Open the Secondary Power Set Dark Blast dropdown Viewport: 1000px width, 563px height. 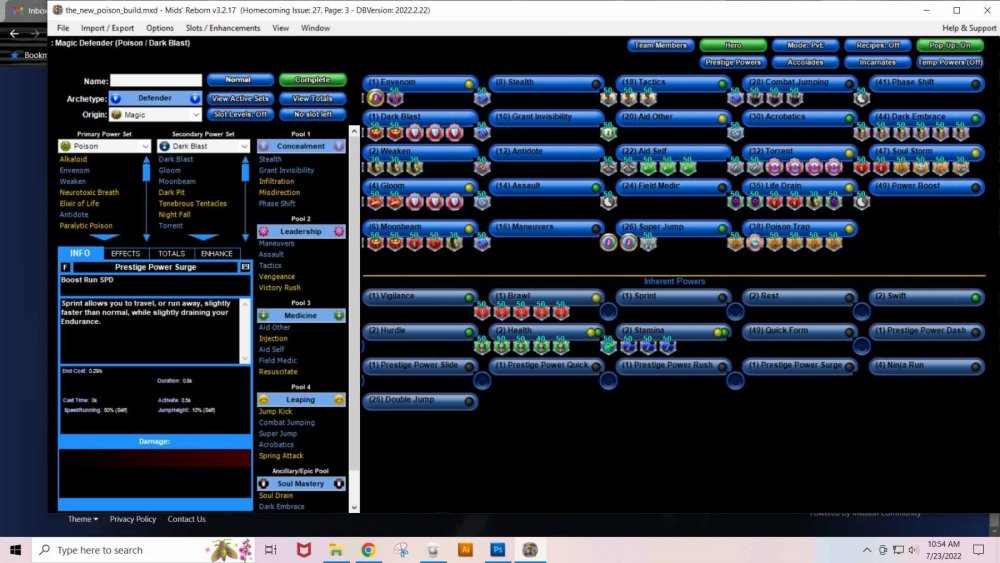[203, 146]
